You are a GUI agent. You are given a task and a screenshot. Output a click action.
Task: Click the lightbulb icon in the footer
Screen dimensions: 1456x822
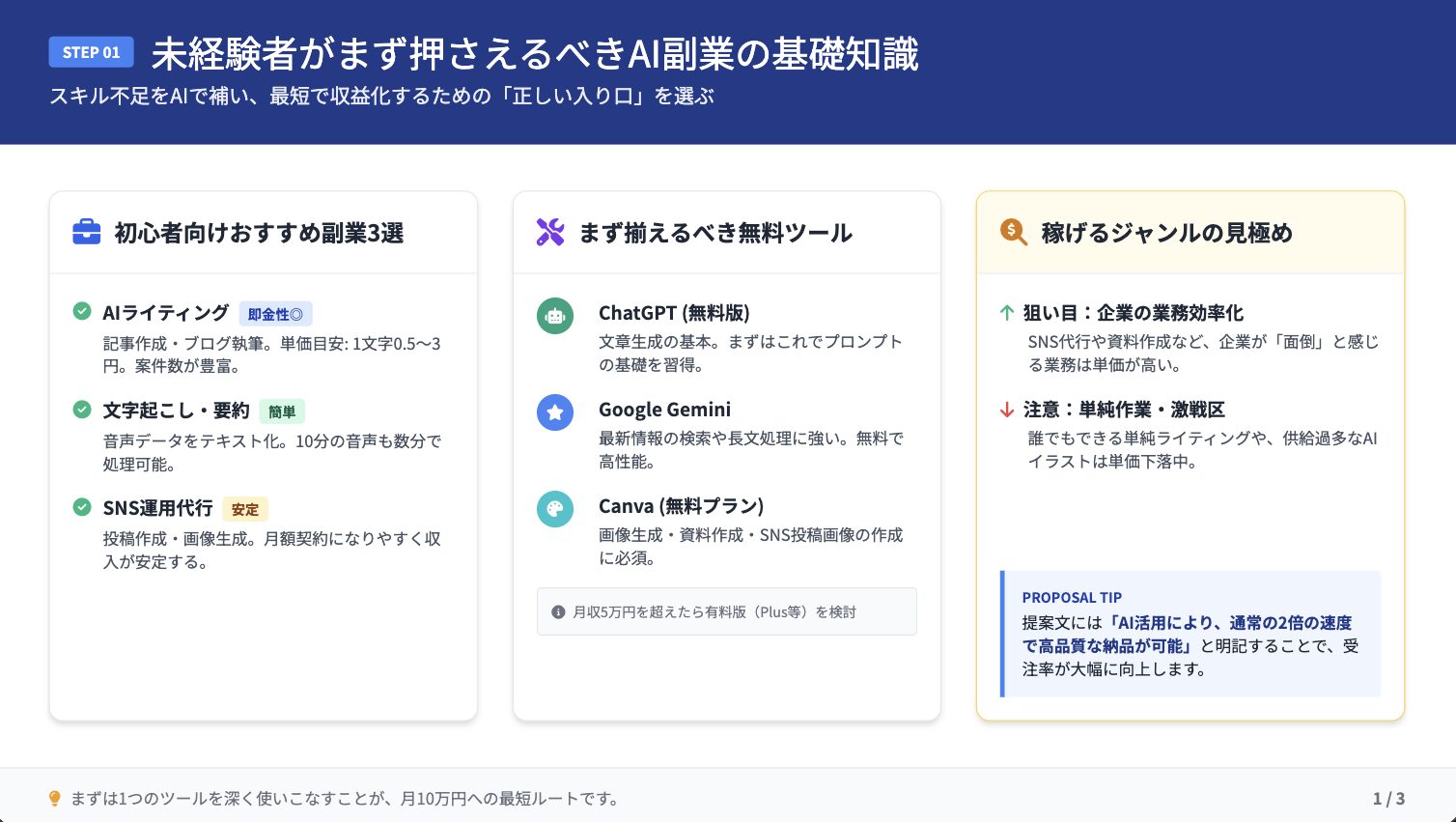coord(55,799)
